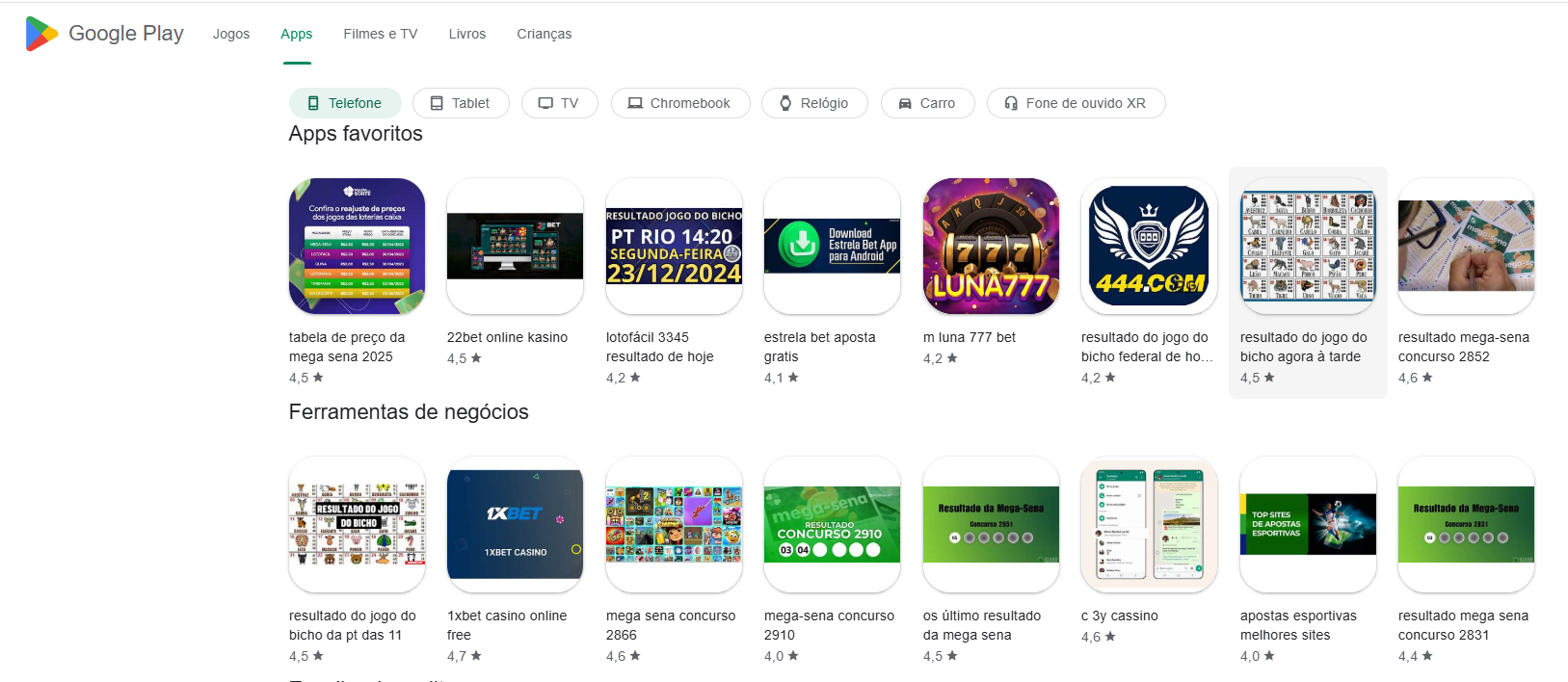Open the mega sena concurso 2866 icon
The image size is (1568, 682).
[x=674, y=524]
